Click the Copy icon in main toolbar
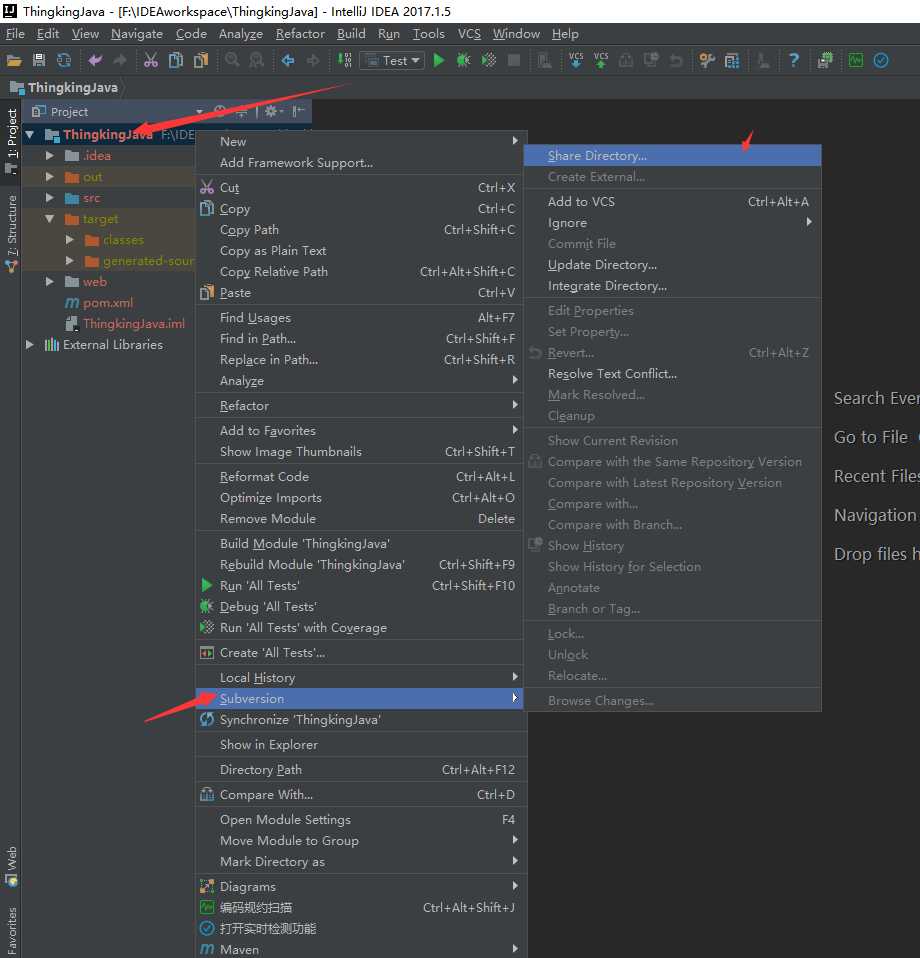The height and width of the screenshot is (958, 920). (176, 60)
